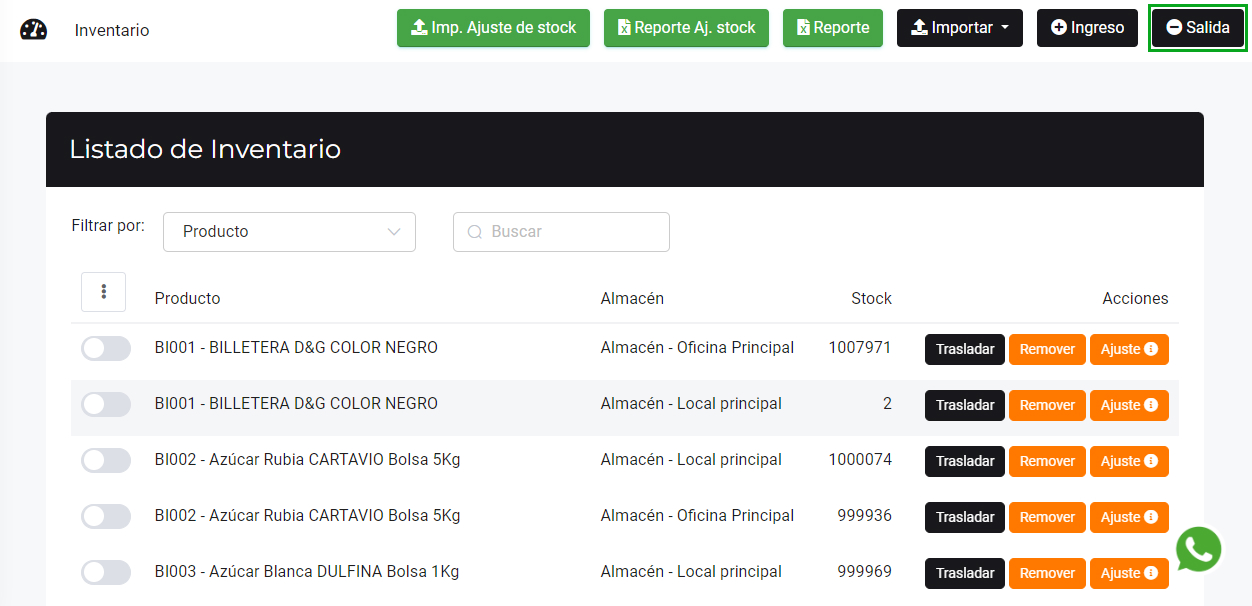Image resolution: width=1252 pixels, height=606 pixels.
Task: Open the Importar dropdown menu
Action: 959,28
